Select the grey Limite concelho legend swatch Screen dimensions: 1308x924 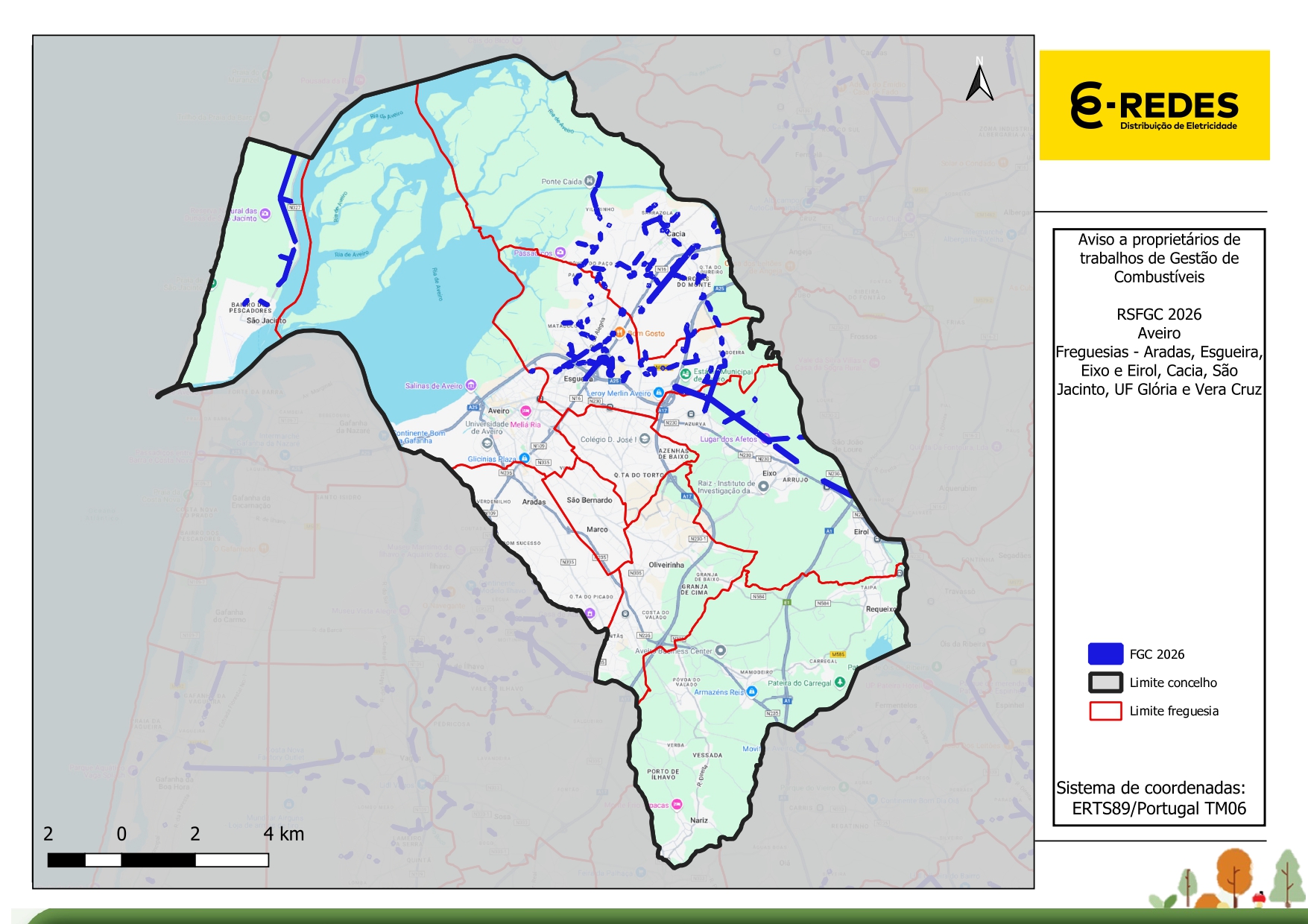1105,682
